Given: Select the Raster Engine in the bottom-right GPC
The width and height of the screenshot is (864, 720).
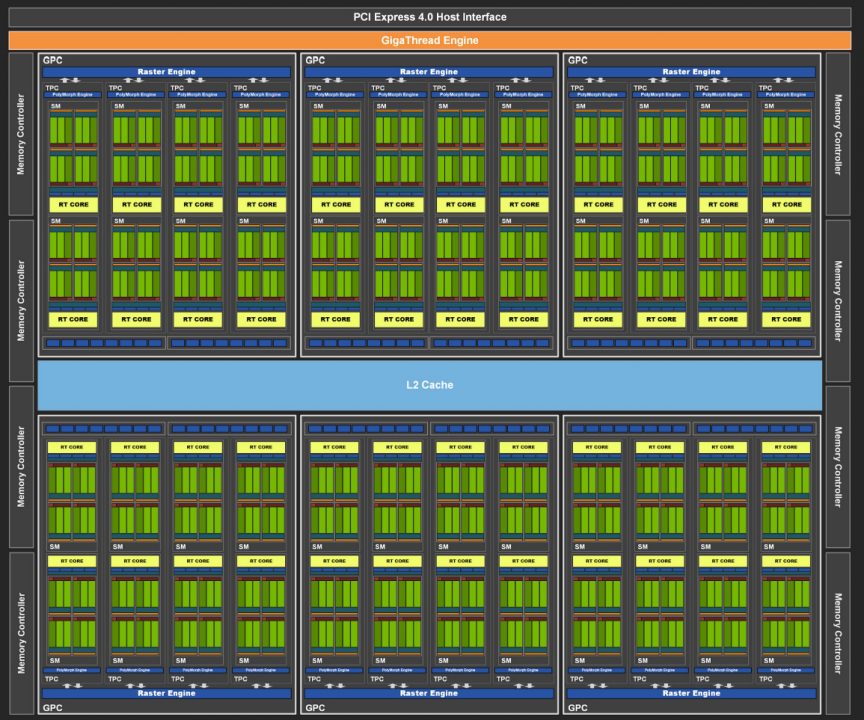Looking at the screenshot, I should point(692,693).
